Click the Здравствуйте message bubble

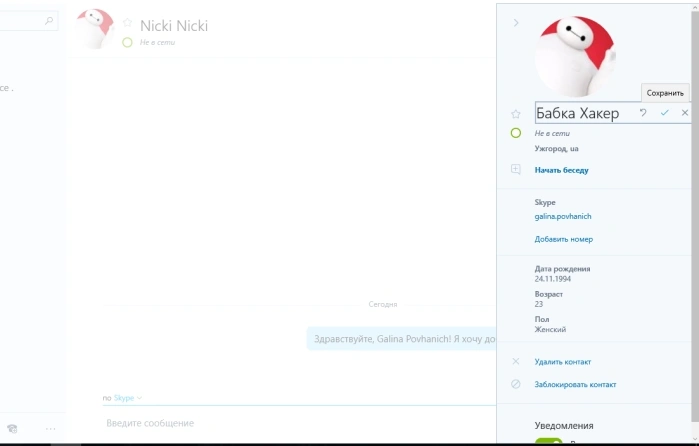pyautogui.click(x=401, y=339)
